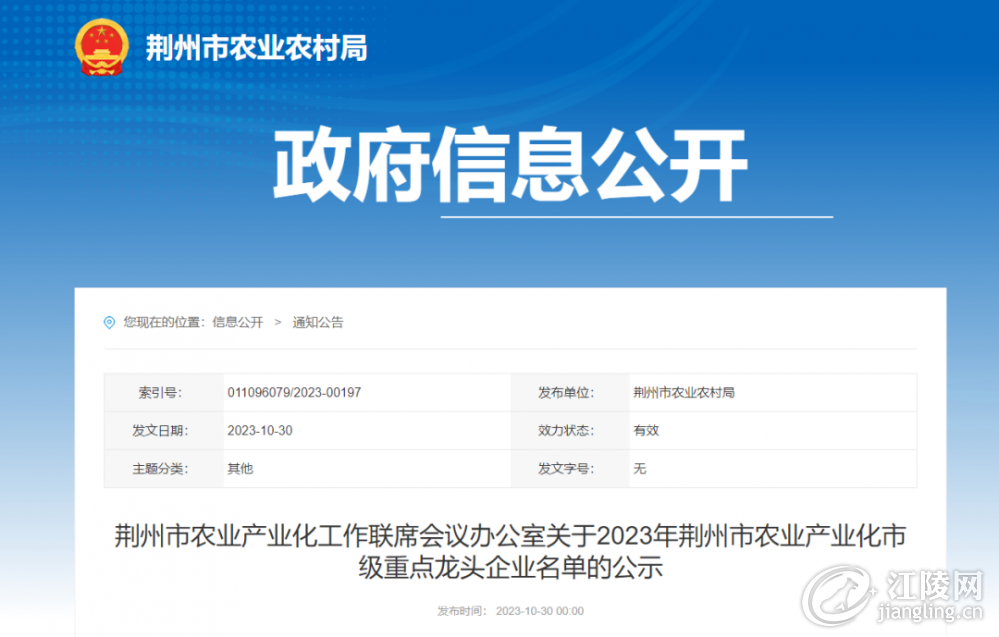Click the 政府信息公开 banner heading
Screen dimensions: 999x637
point(510,164)
